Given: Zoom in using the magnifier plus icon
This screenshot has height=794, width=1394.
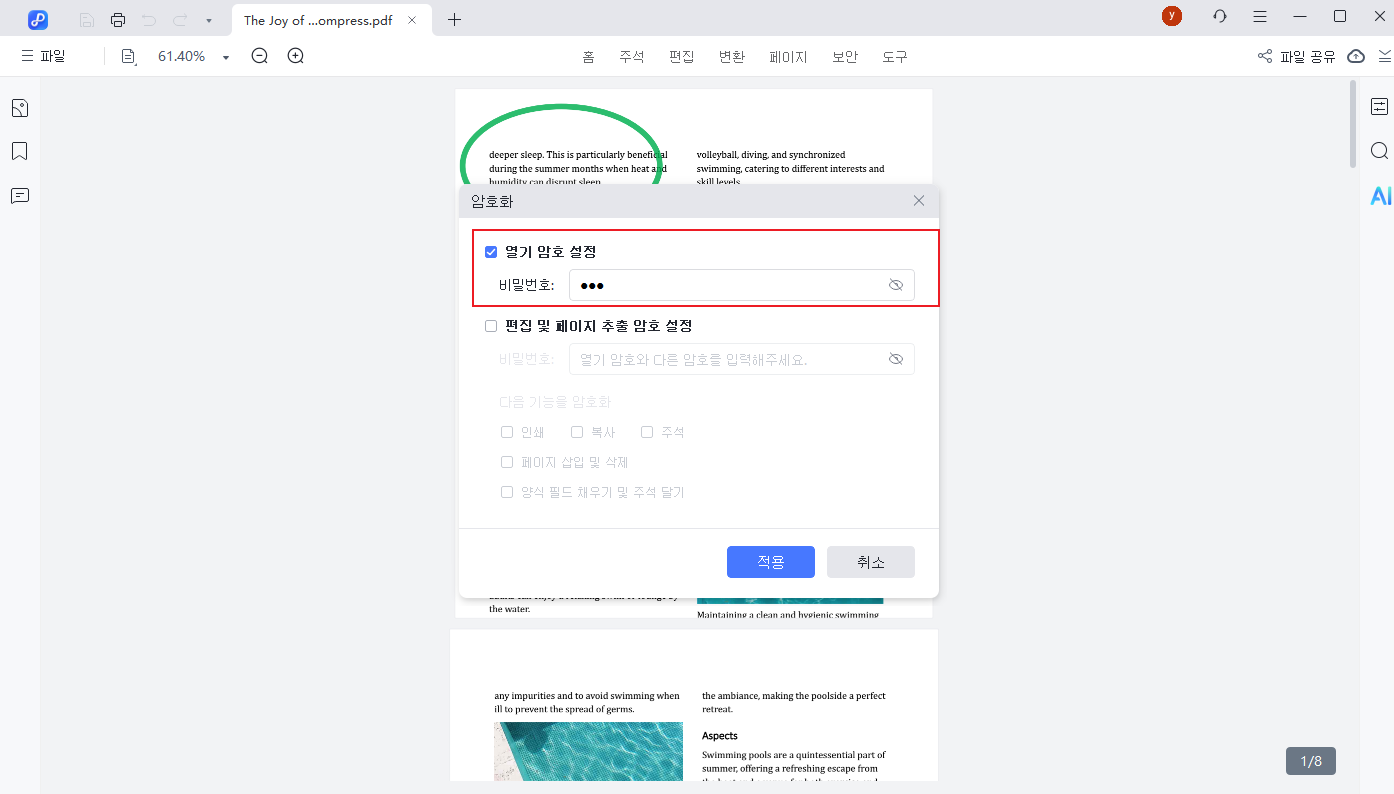Looking at the screenshot, I should click(295, 56).
